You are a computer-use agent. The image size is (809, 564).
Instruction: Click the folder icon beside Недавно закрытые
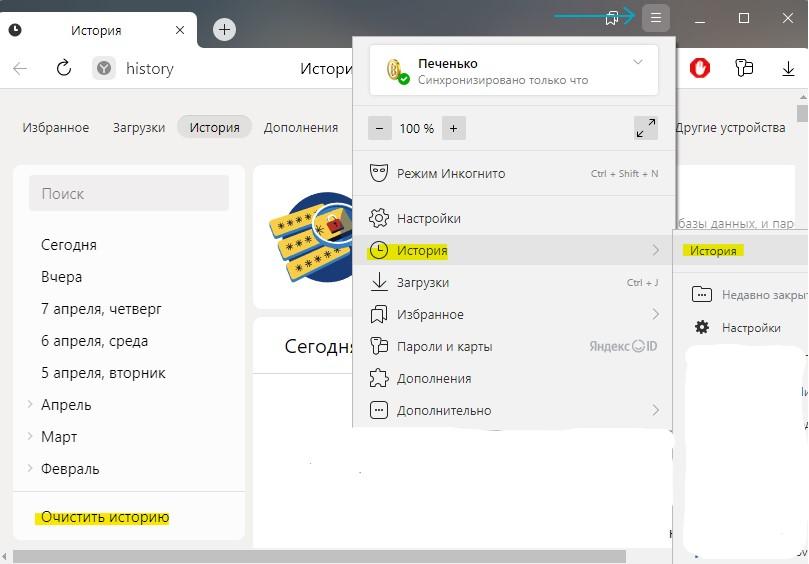pos(702,294)
